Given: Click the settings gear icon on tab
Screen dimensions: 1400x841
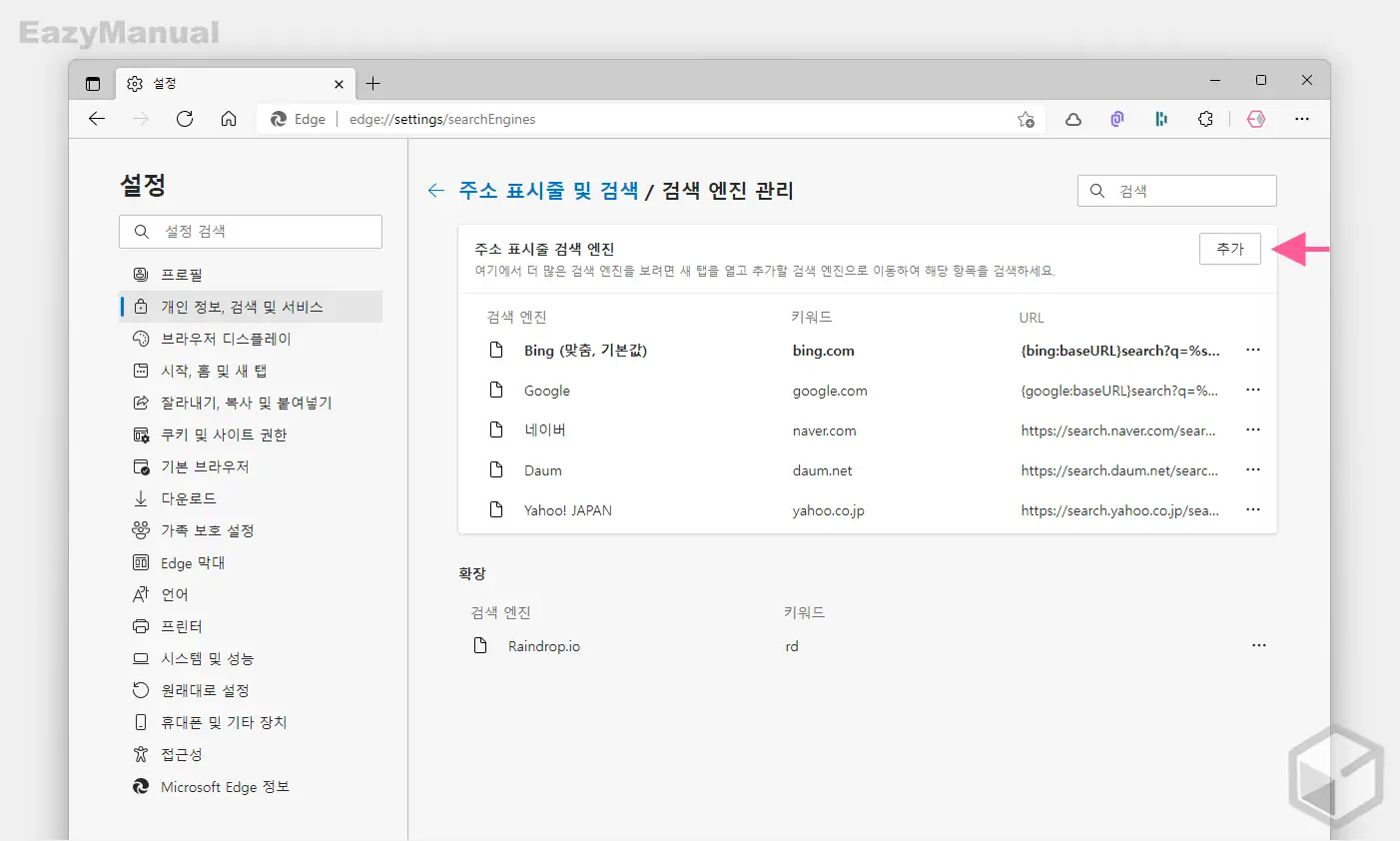Looking at the screenshot, I should [x=135, y=84].
